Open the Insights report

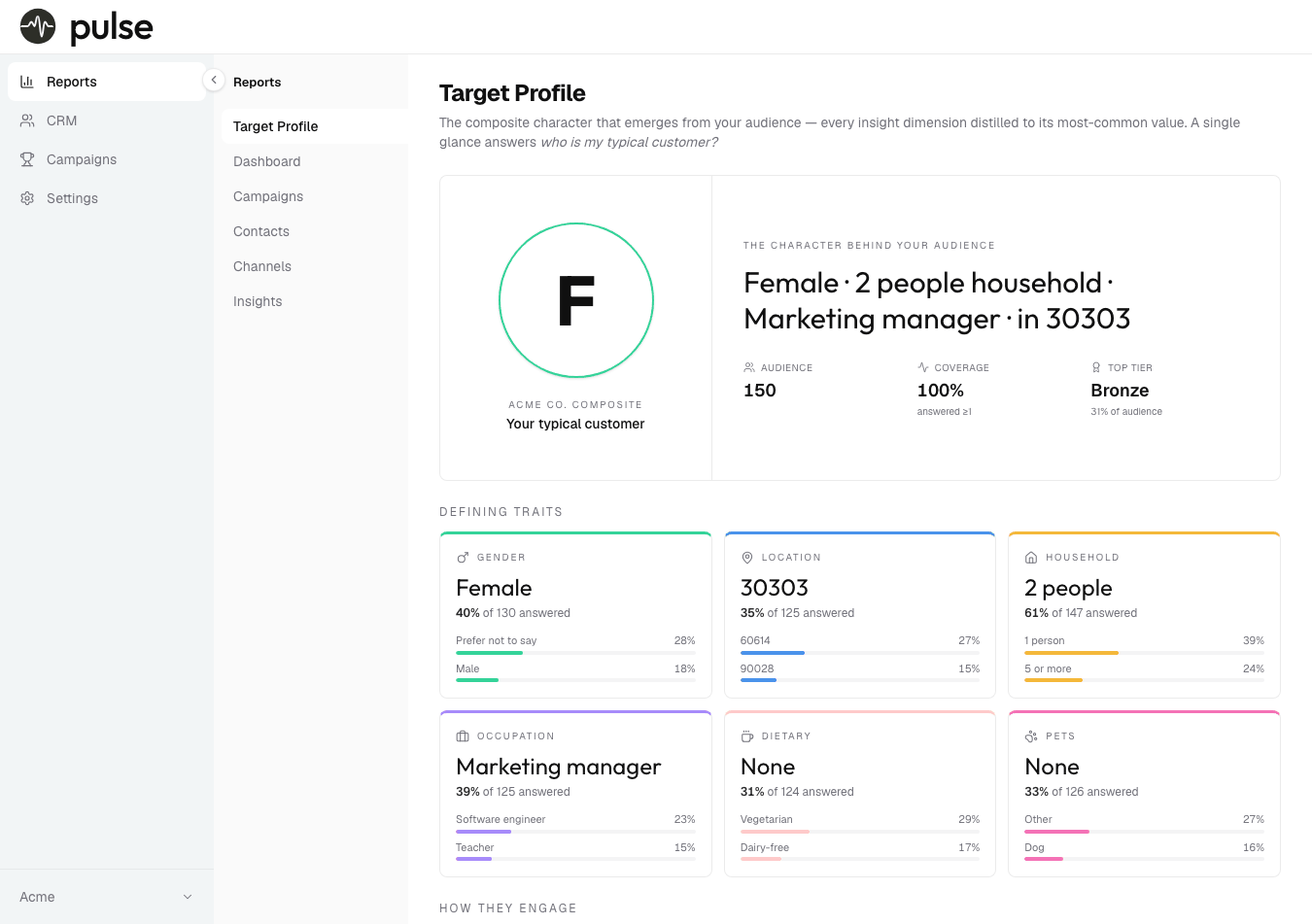pos(315,301)
